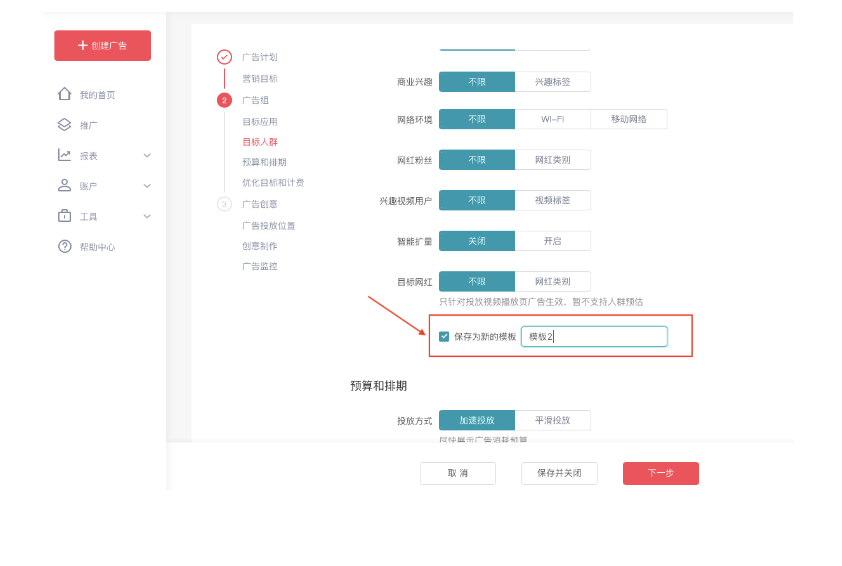Open 帮助中心 question mark icon

(x=65, y=246)
